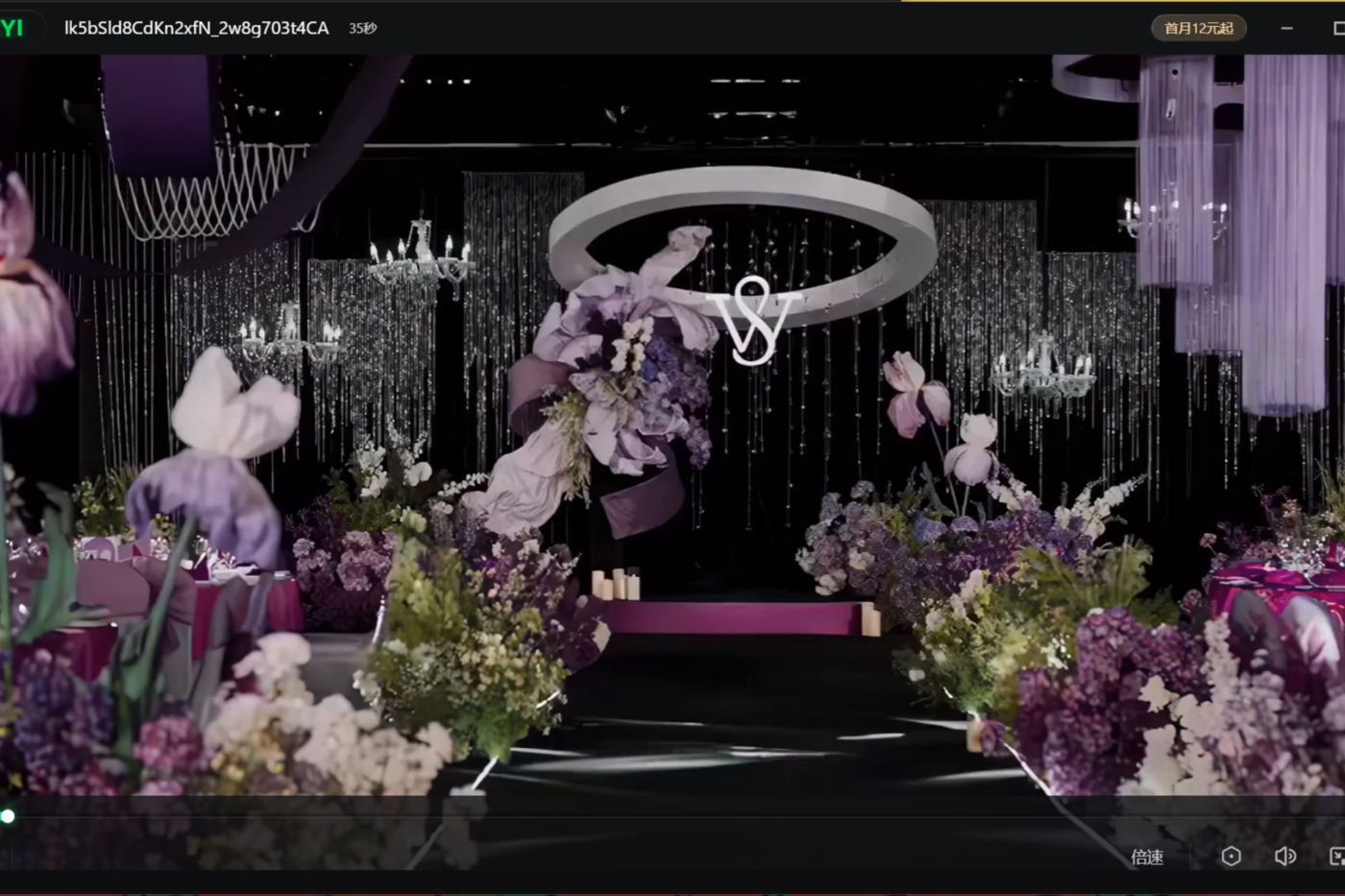The image size is (1345, 896).
Task: Click the mini-player picture-in-picture icon
Action: (1336, 857)
